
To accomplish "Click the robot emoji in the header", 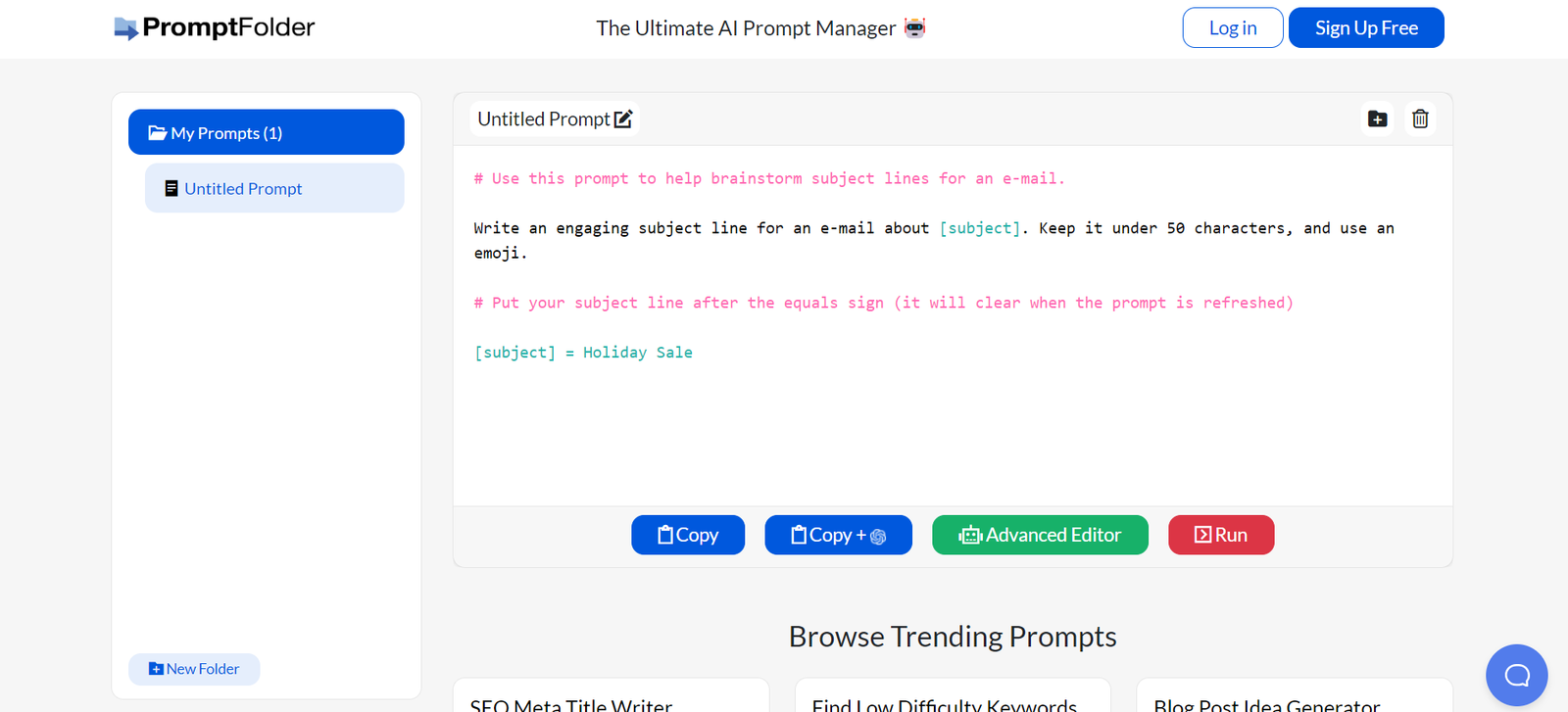I will (914, 27).
